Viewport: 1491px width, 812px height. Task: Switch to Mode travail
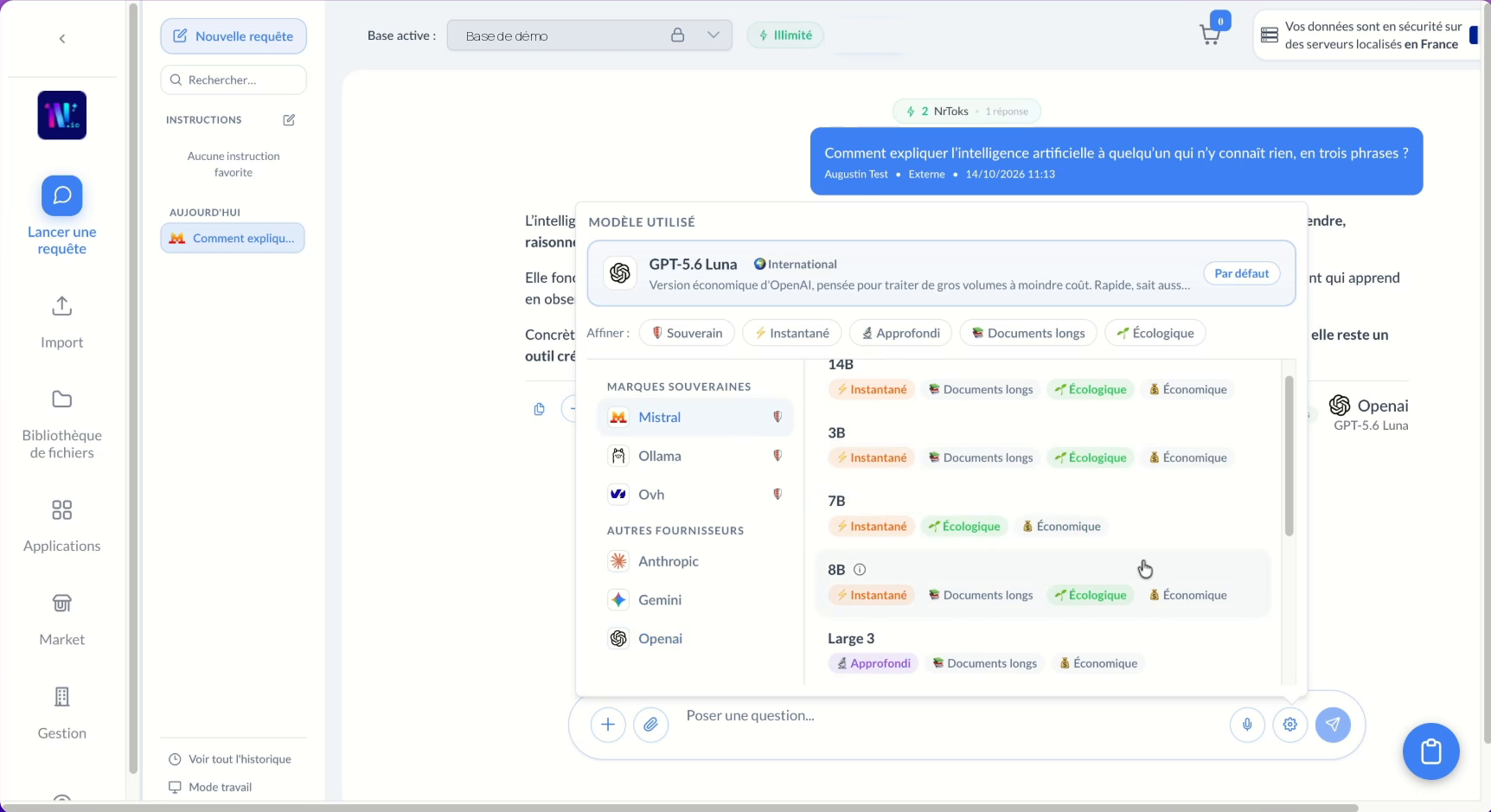click(210, 787)
